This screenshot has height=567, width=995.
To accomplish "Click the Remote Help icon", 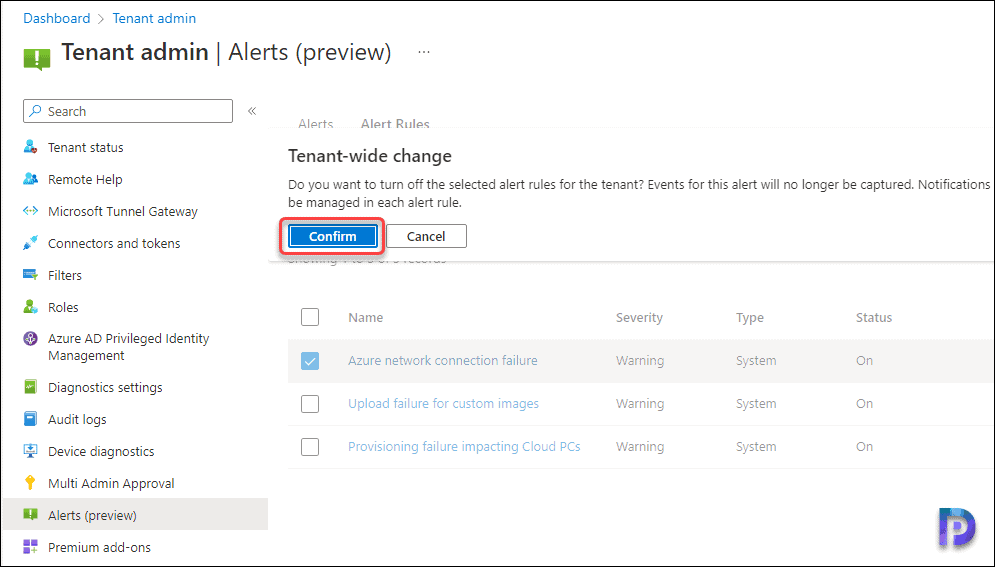I will 30,179.
